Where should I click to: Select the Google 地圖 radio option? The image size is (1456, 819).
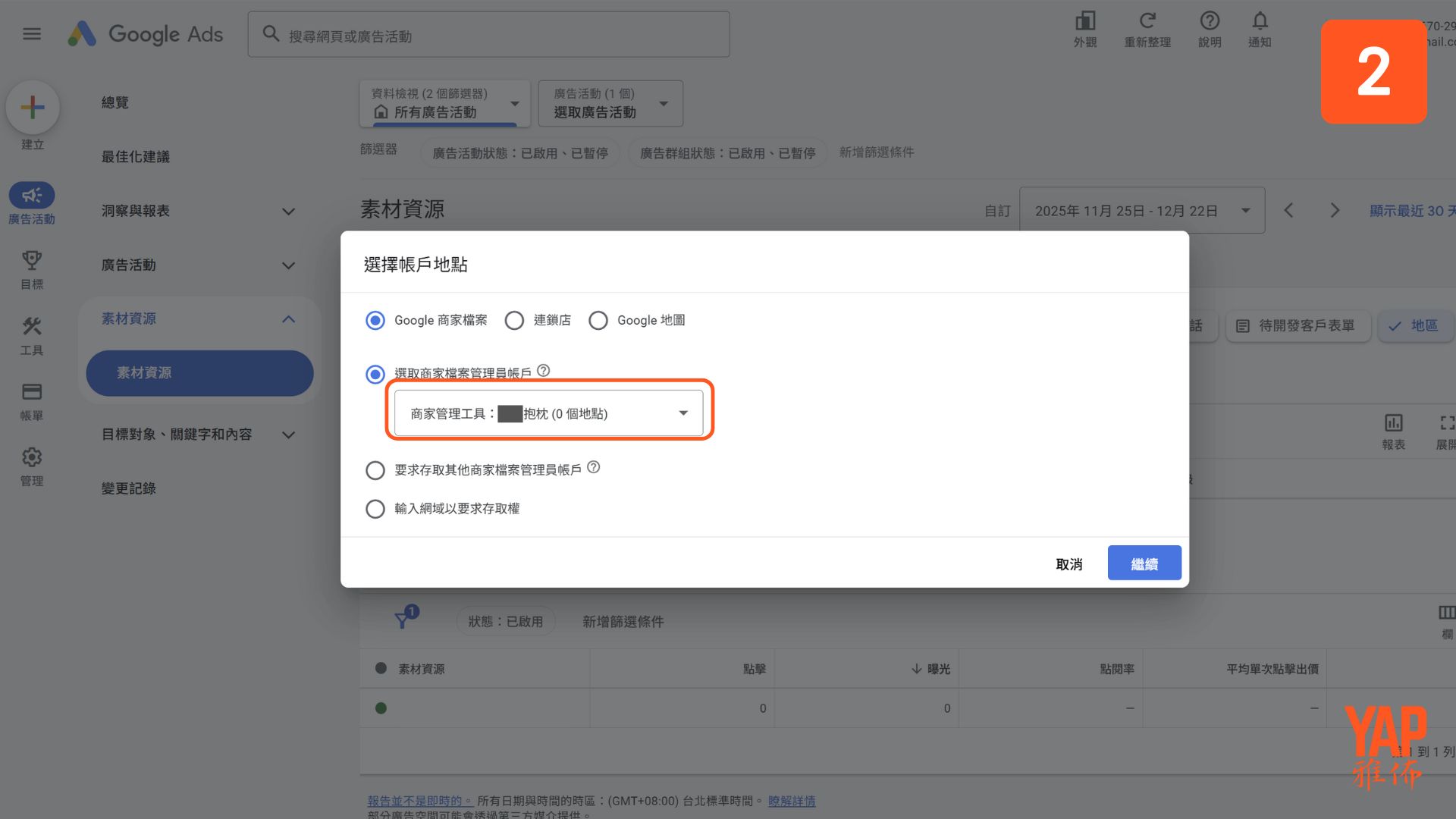pyautogui.click(x=598, y=321)
